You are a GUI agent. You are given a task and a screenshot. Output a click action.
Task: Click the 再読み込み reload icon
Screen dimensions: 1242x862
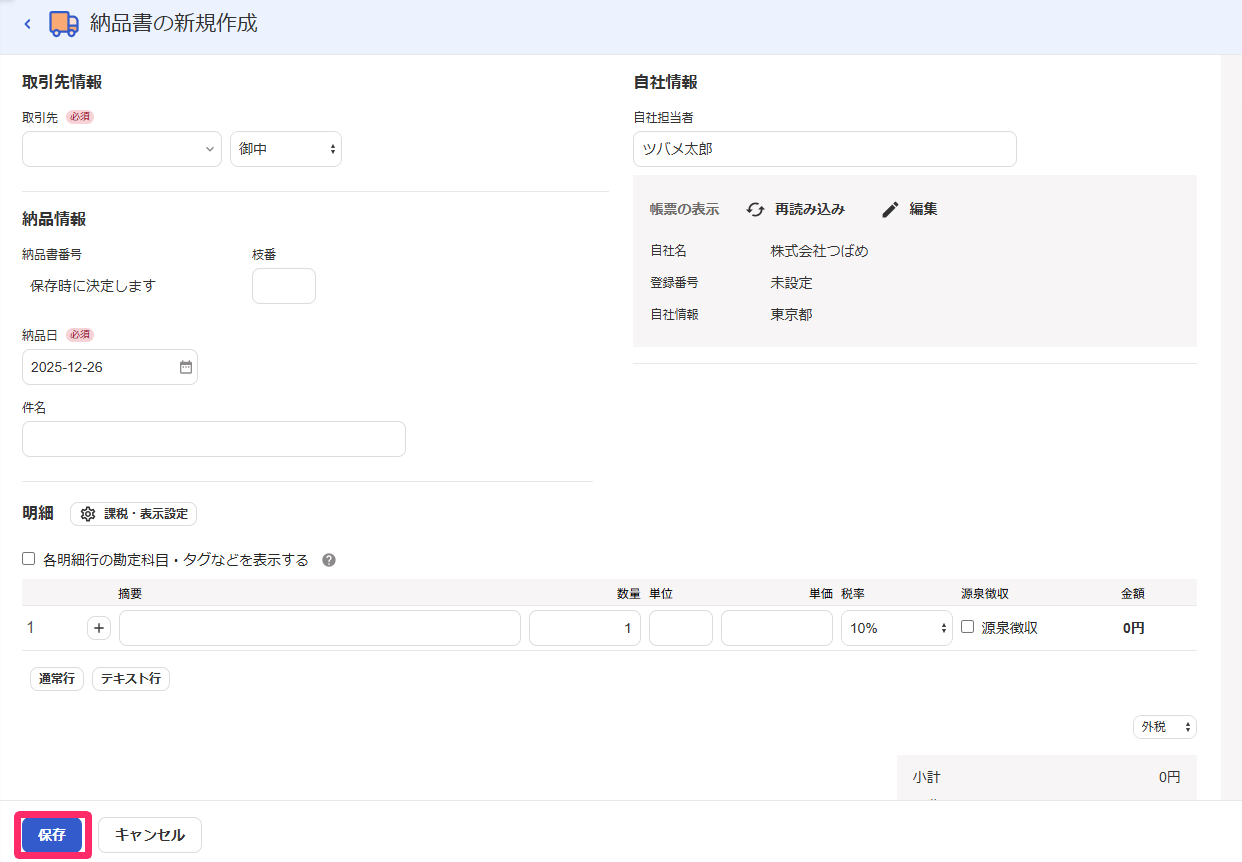(x=756, y=209)
